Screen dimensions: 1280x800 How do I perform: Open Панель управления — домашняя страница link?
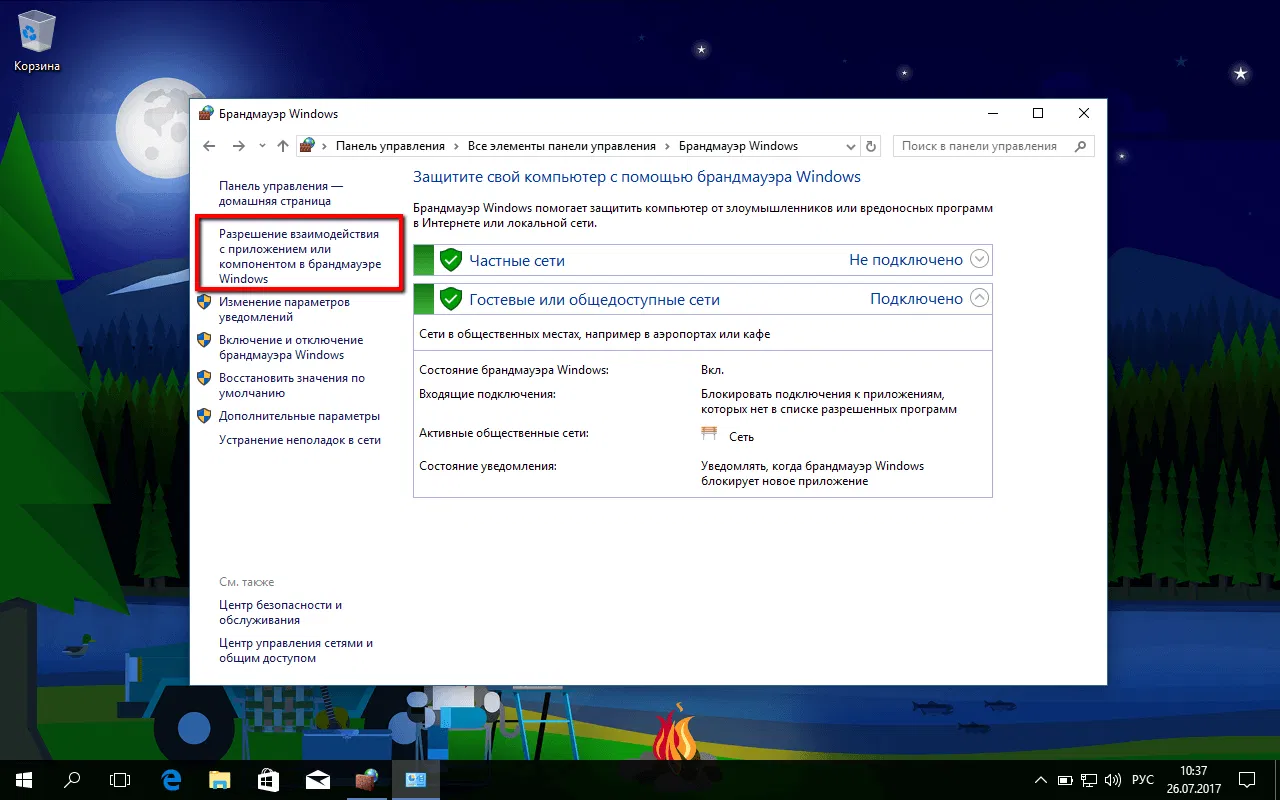281,193
